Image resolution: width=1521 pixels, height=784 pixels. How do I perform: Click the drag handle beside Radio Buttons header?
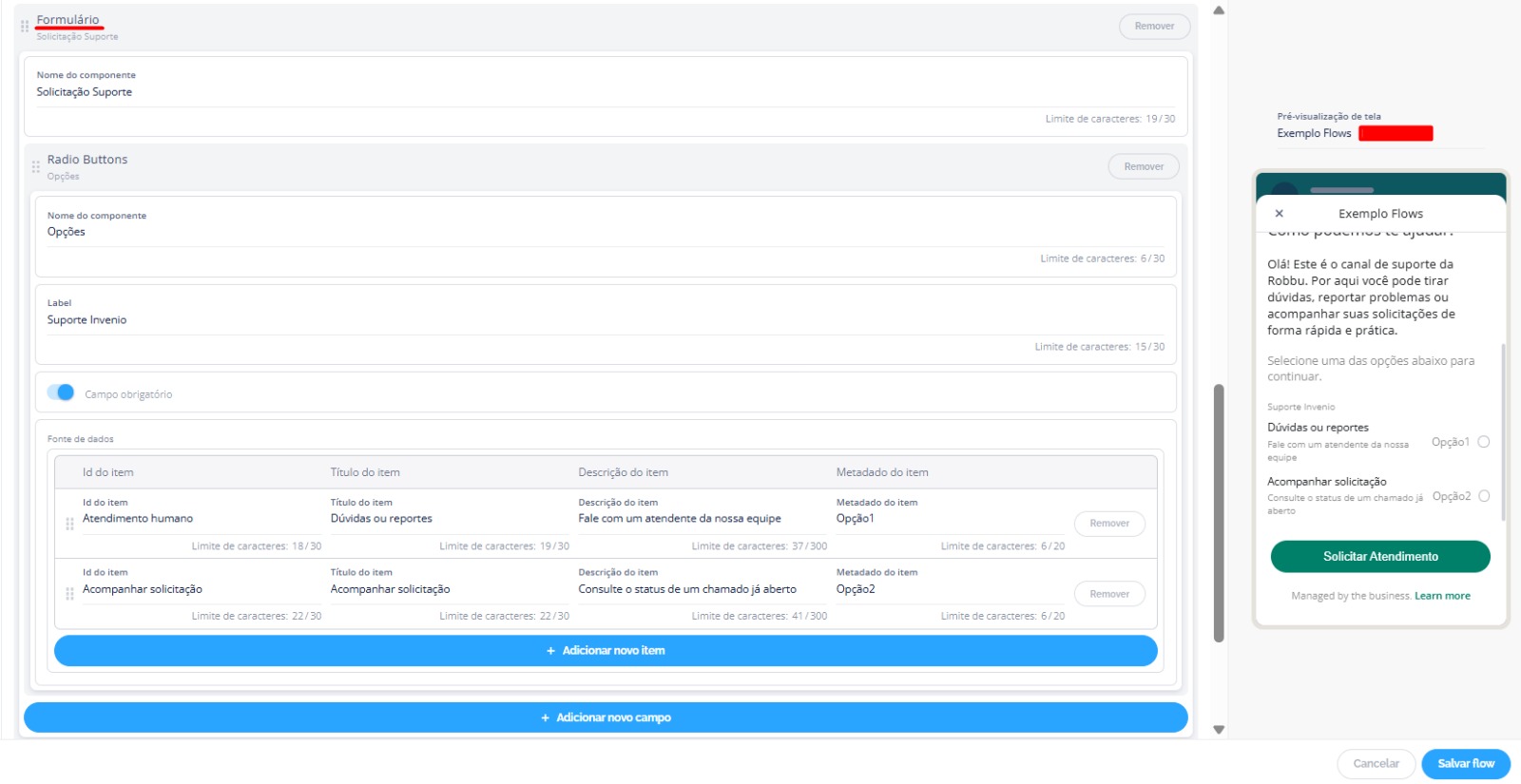click(36, 166)
